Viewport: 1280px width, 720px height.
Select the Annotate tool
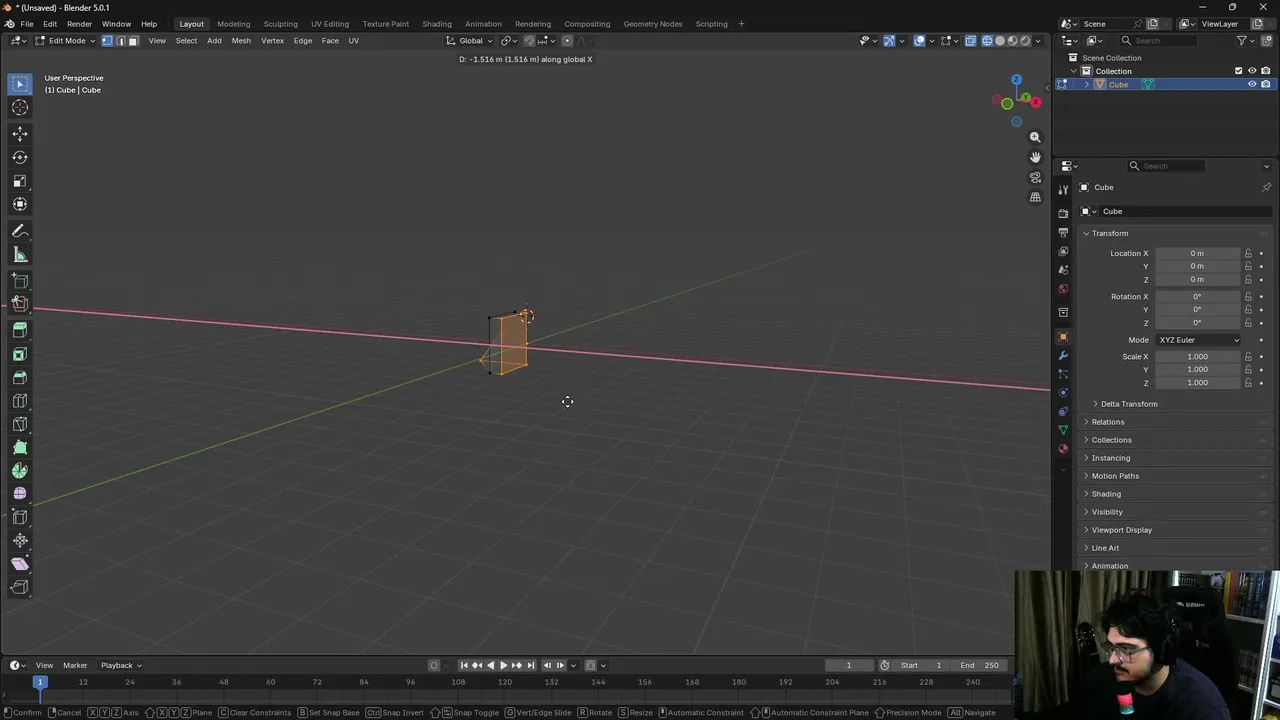coord(20,231)
